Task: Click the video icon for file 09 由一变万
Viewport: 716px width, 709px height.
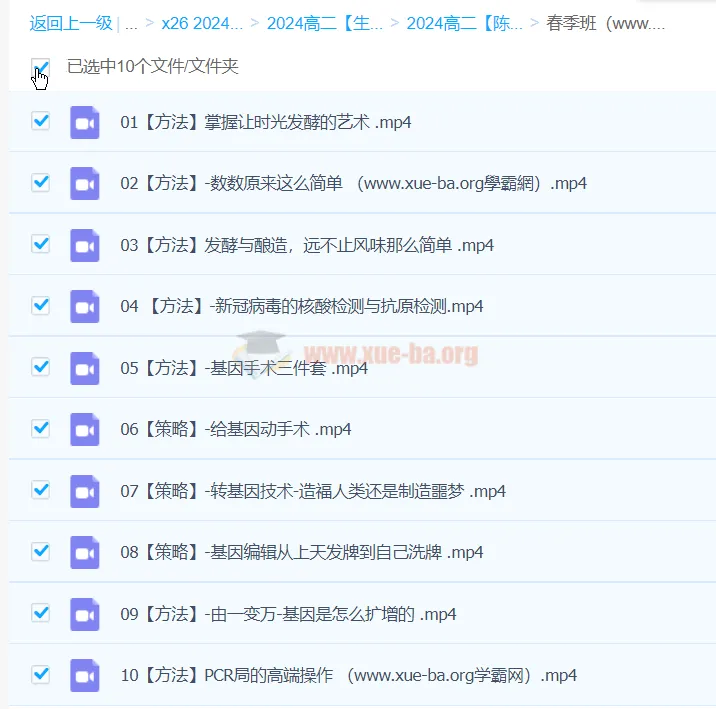Action: [85, 614]
